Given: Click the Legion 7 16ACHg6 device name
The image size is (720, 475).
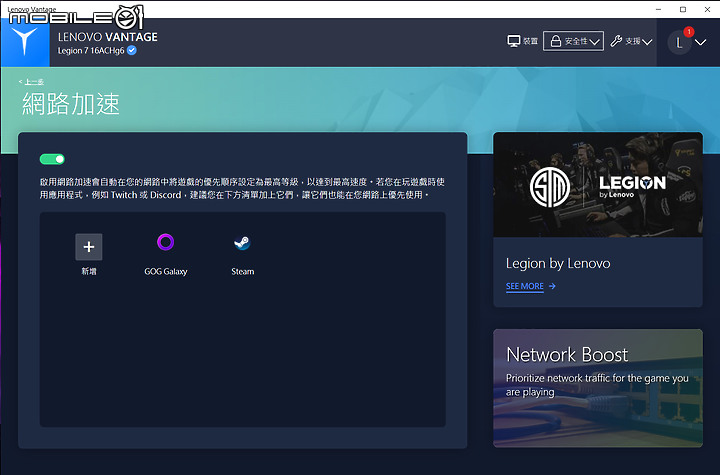Looking at the screenshot, I should [x=91, y=51].
